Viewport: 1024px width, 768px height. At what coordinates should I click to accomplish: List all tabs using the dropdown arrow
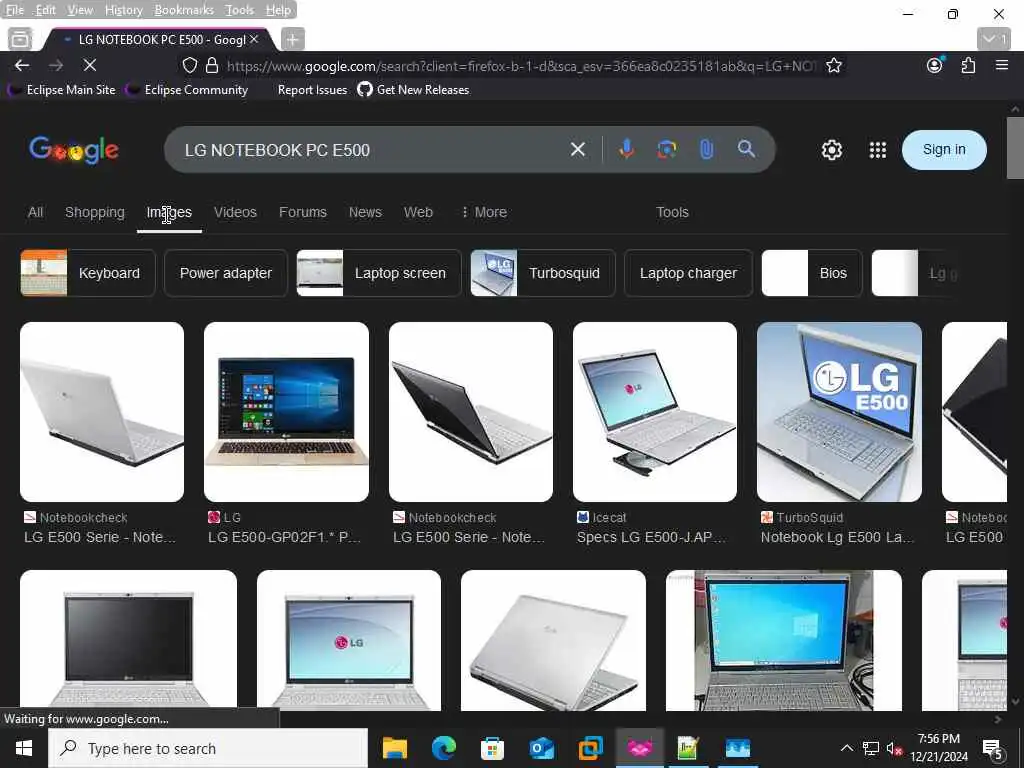(x=994, y=39)
